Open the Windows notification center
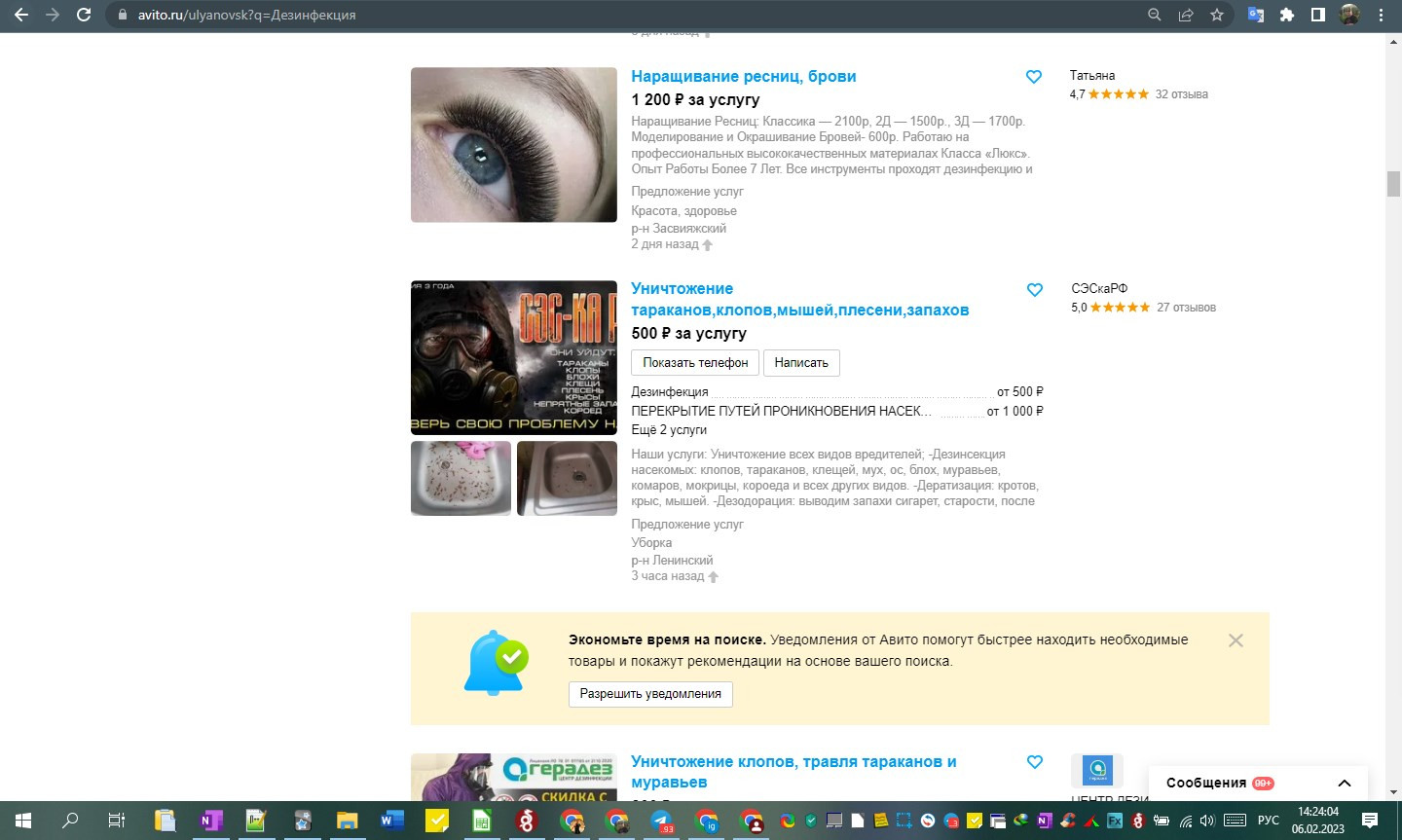The height and width of the screenshot is (840, 1402). tap(1370, 821)
